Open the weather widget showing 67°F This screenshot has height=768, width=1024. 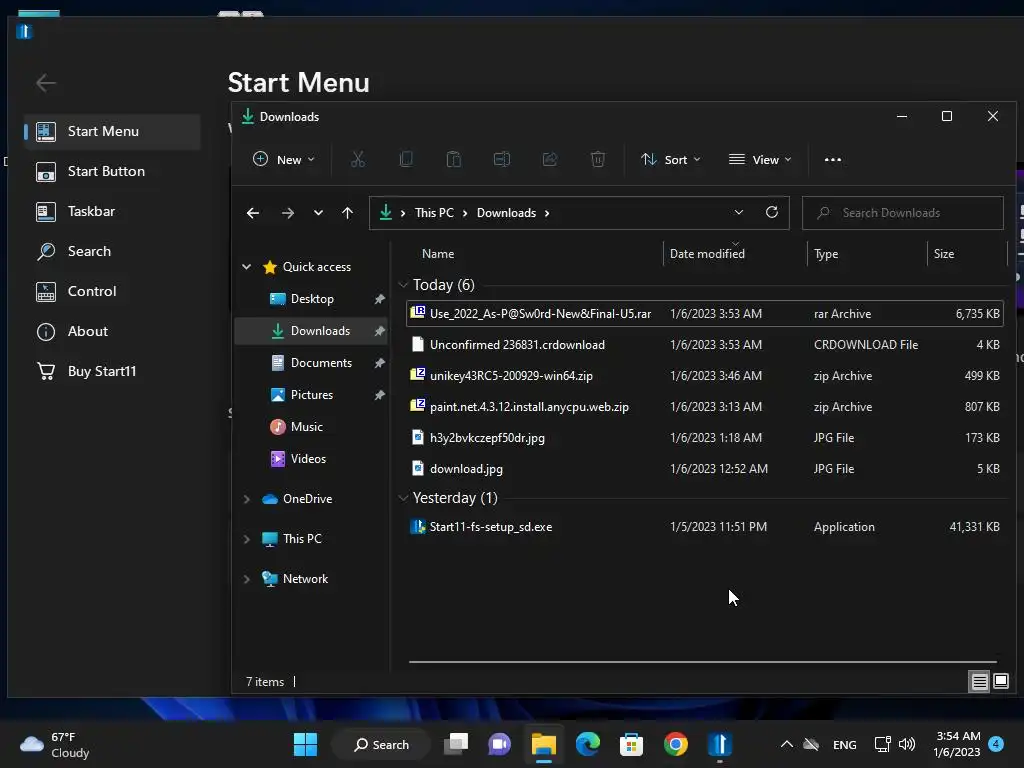click(55, 744)
